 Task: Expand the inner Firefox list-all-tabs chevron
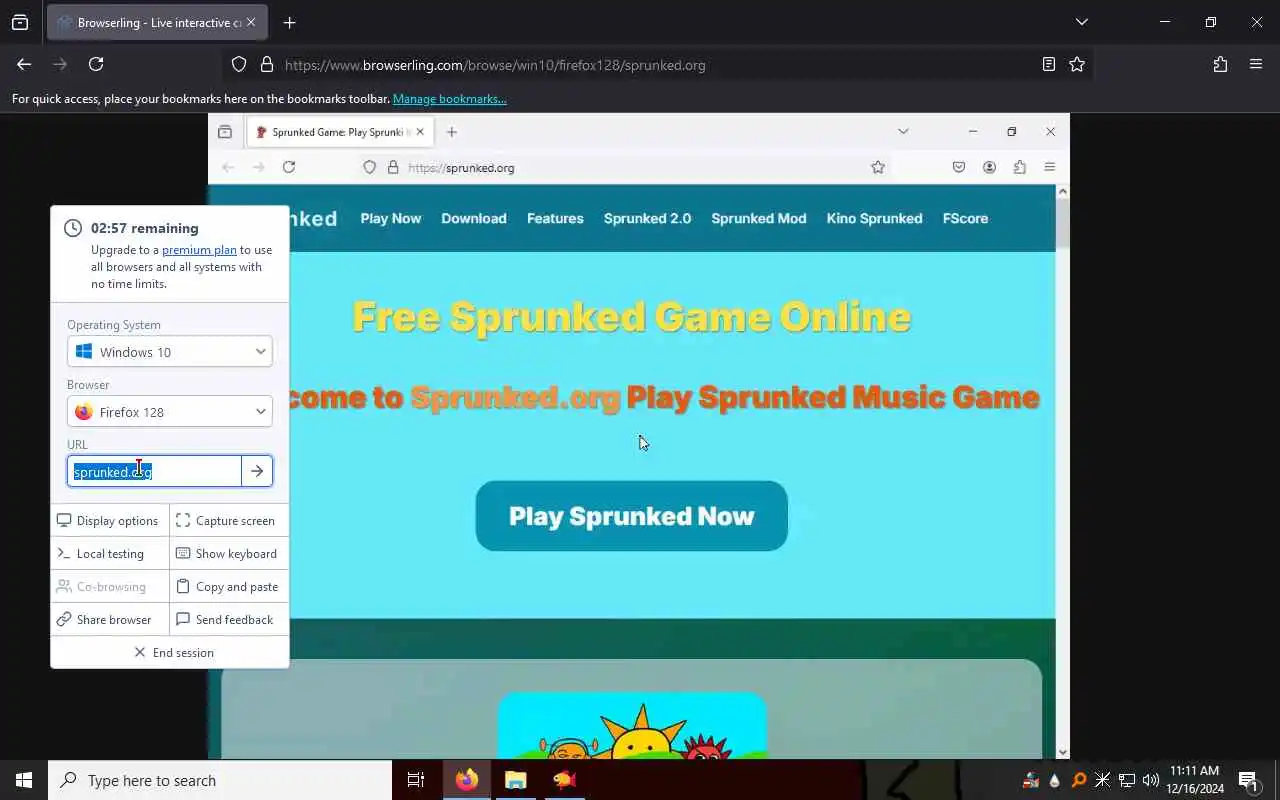[903, 132]
